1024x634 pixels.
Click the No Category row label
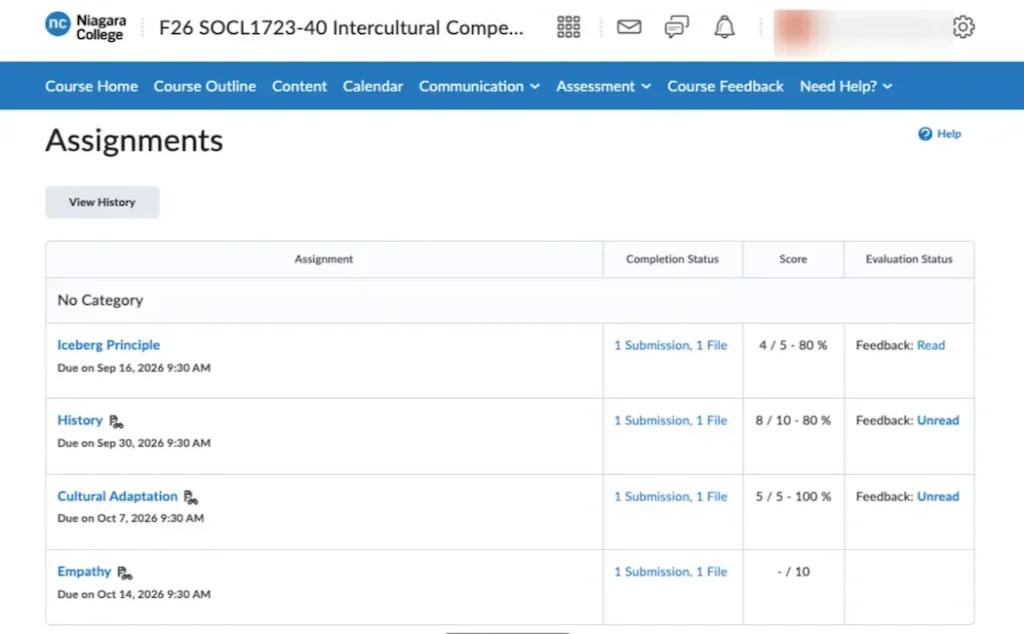[x=100, y=300]
